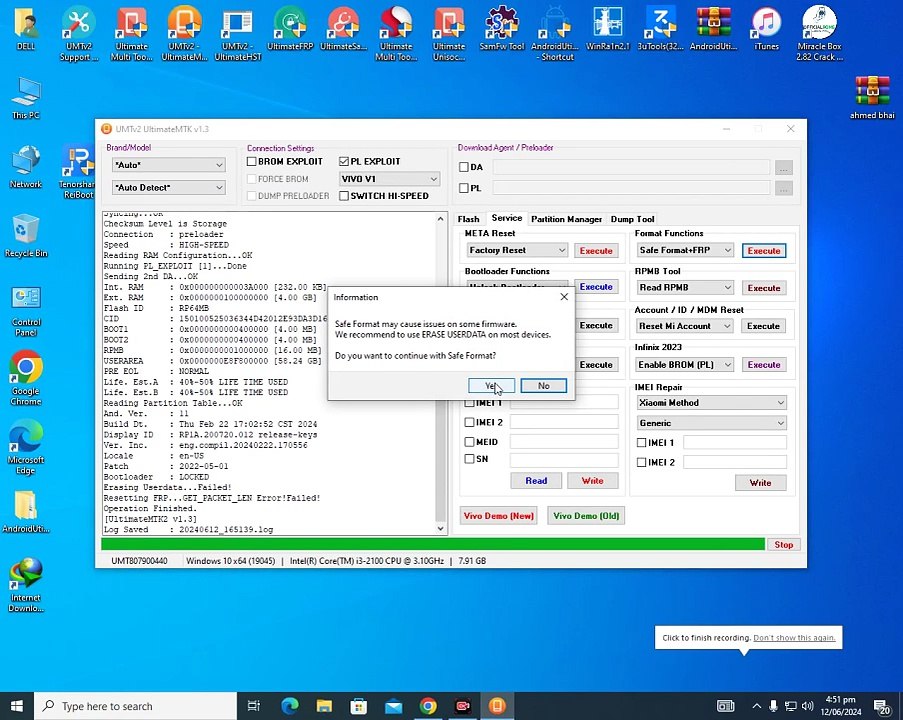Toggle SWITCH HI-SPEED checkbox
The height and width of the screenshot is (720, 903).
click(344, 196)
